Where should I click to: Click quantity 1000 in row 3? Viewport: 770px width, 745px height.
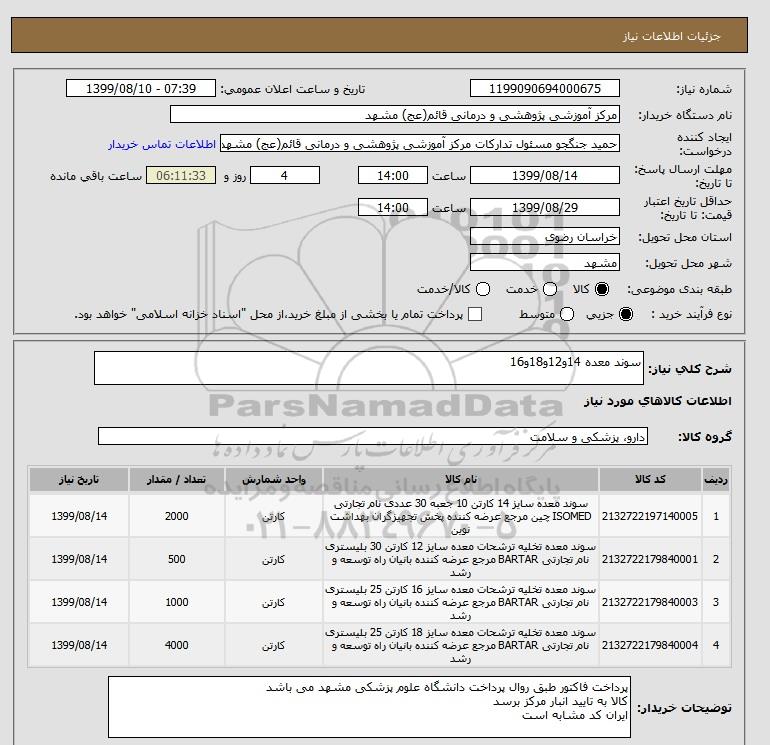click(177, 602)
